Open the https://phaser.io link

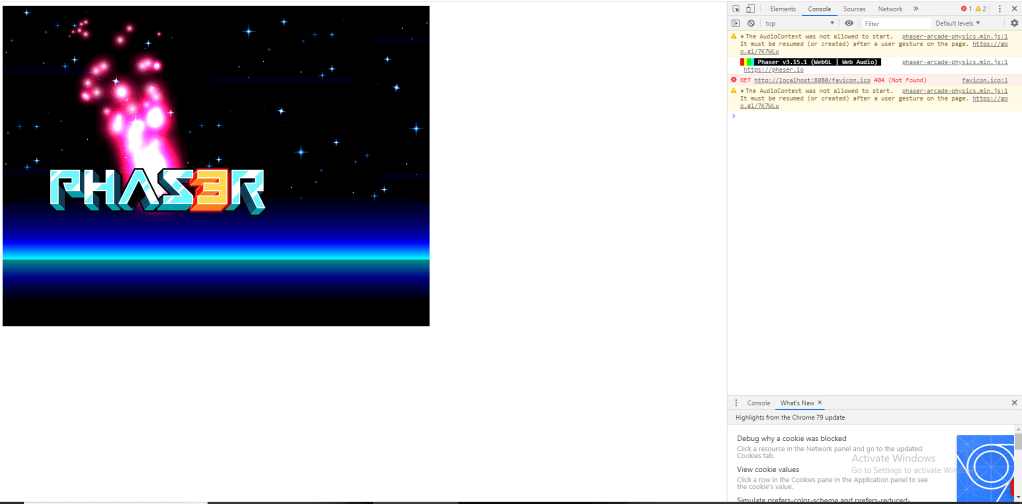tap(773, 70)
